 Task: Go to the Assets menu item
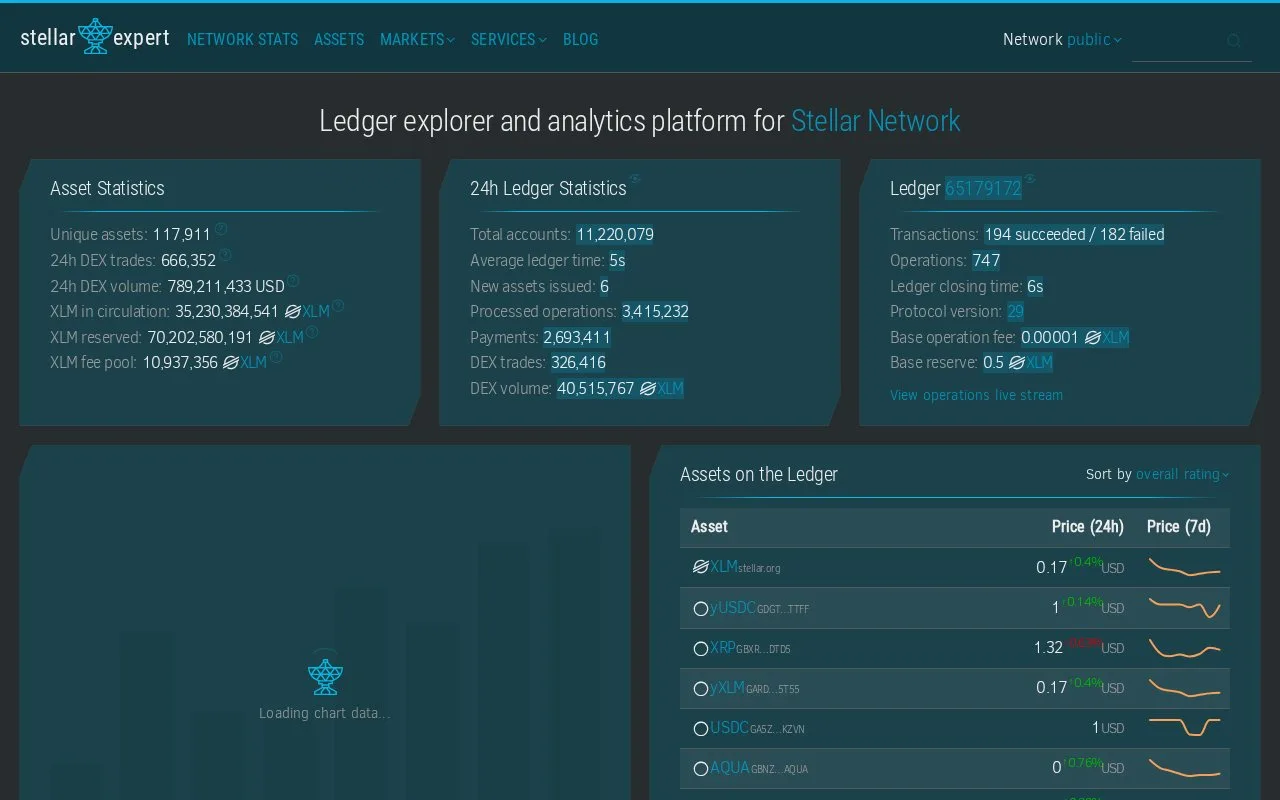coord(339,40)
